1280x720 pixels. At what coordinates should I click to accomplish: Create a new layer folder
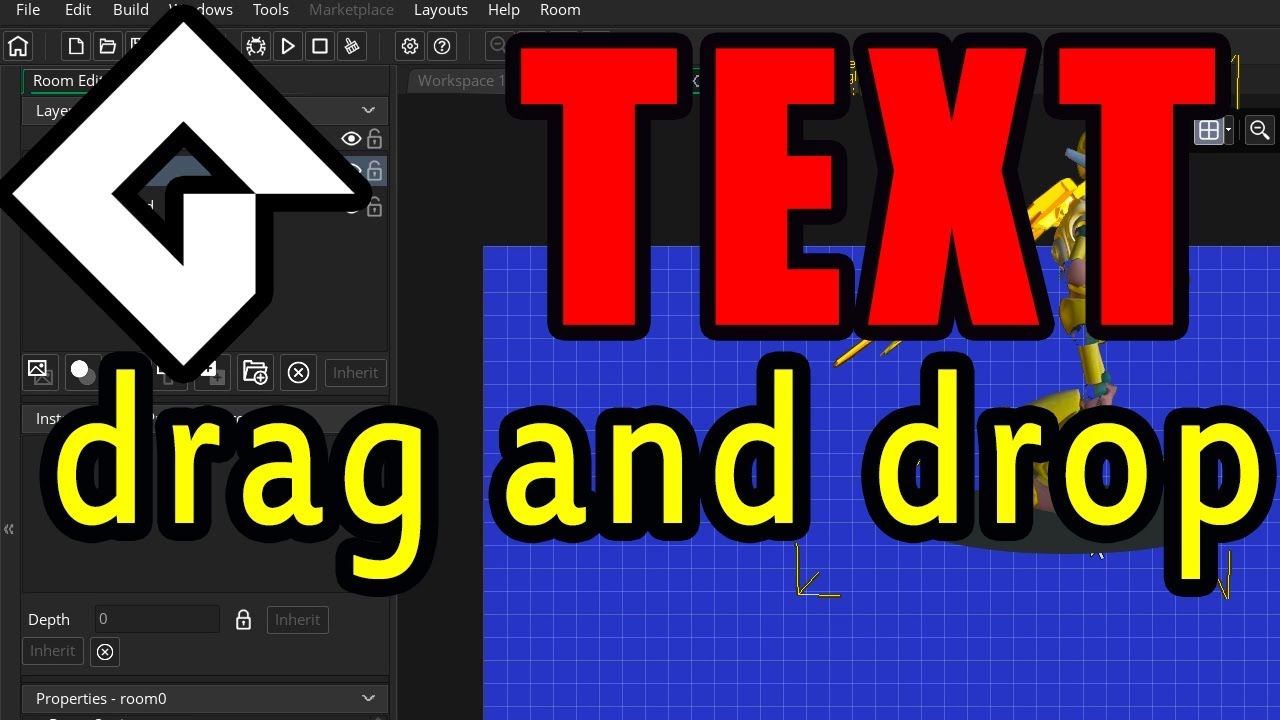point(255,372)
